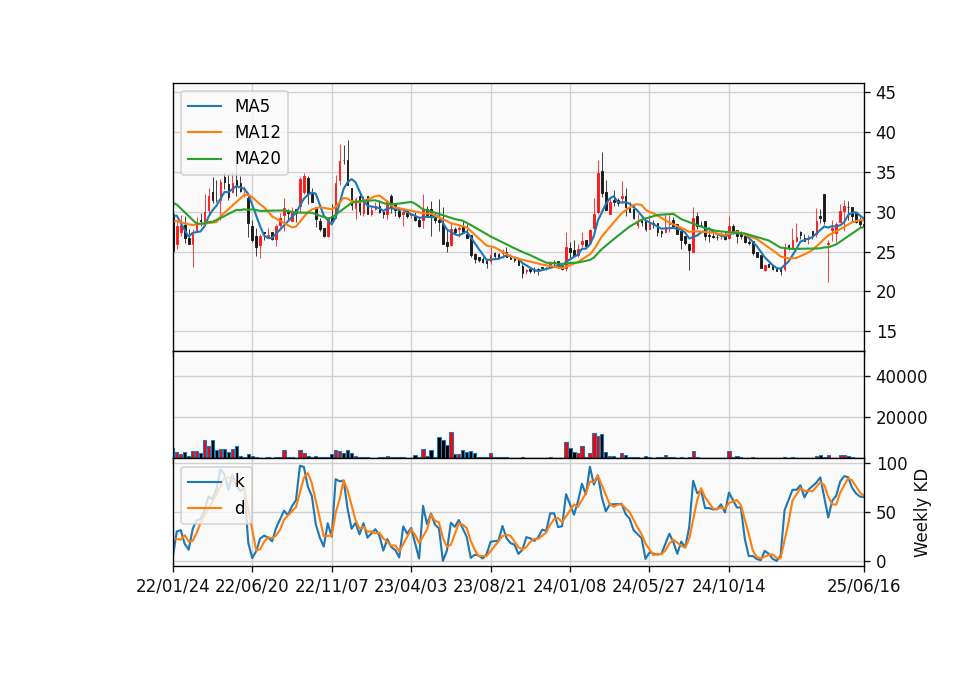Click the 50 KD axis label
The image size is (960, 690).
pyautogui.click(x=885, y=513)
